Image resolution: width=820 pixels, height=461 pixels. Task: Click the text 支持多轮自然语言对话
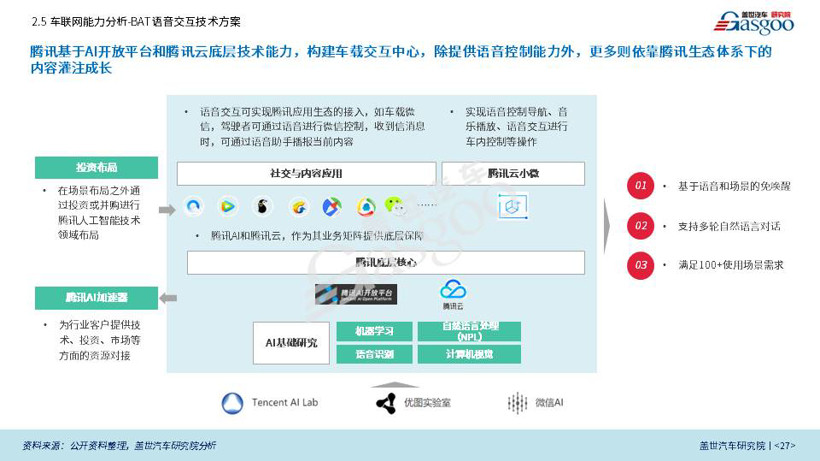[x=729, y=226]
